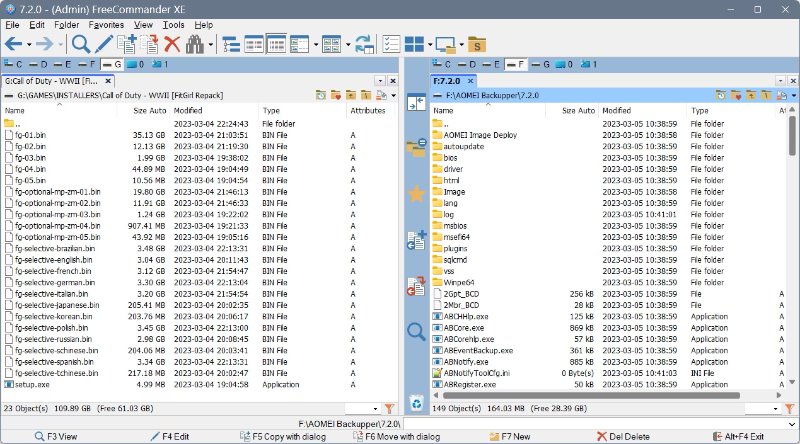Open the right panel tab list dropdown

(x=780, y=81)
